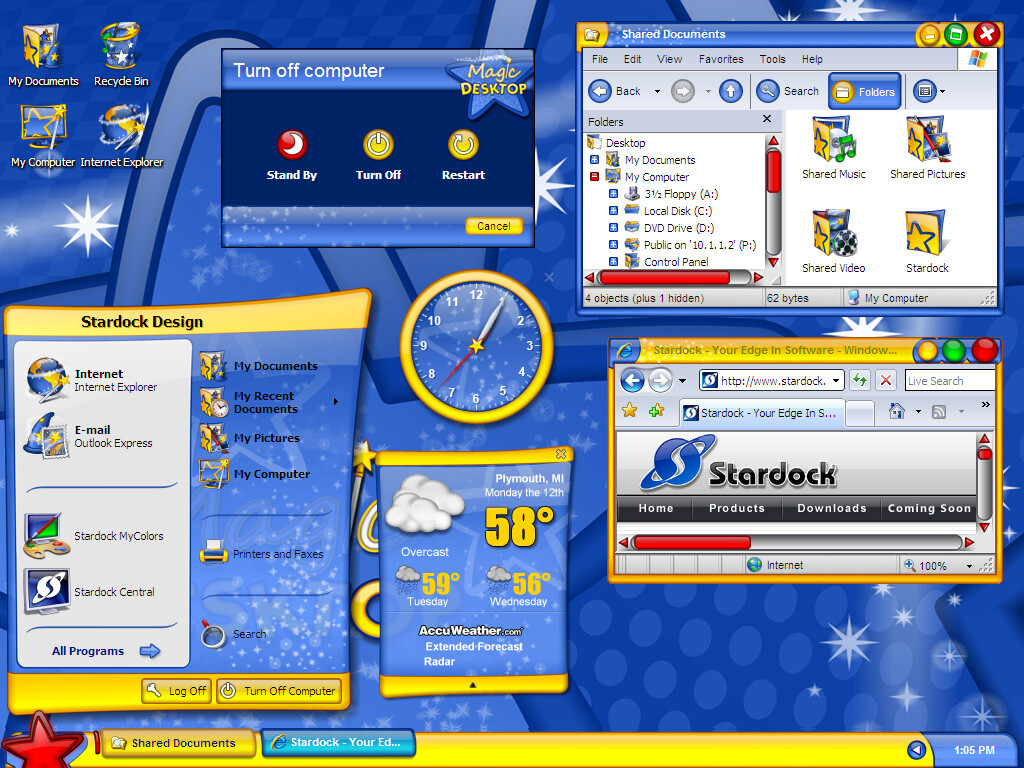Expand Public on '10.1.1.2' (P:) node
1024x768 pixels.
point(613,244)
